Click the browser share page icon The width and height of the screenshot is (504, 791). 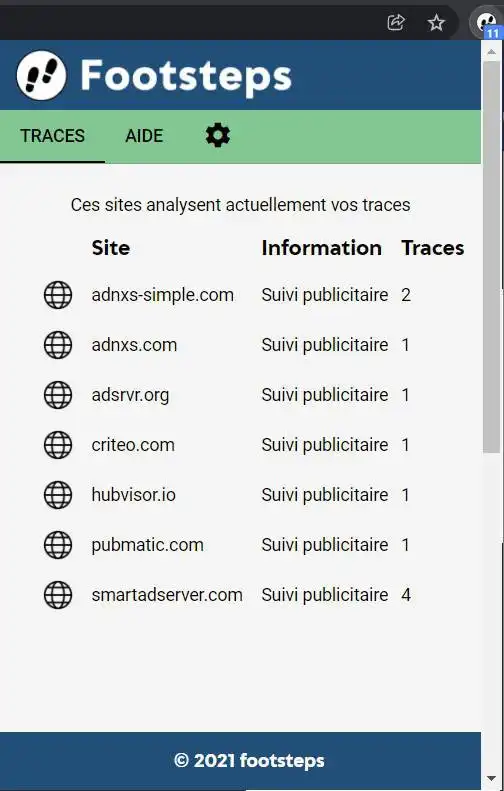click(x=396, y=22)
